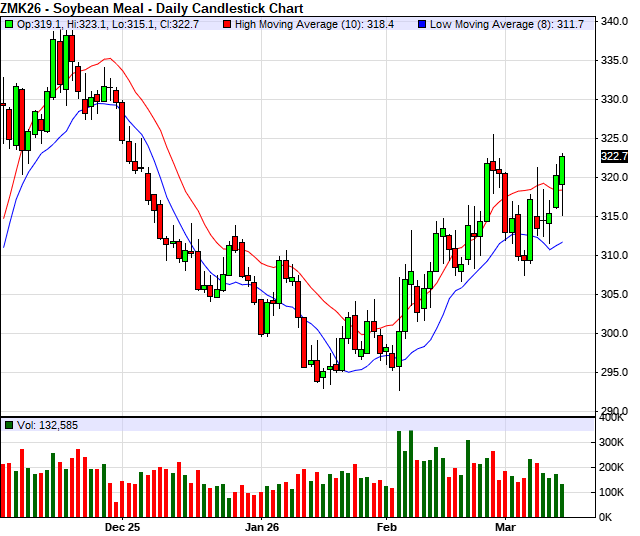This screenshot has height=536, width=640.
Task: Select the Dec 25 date axis label
Action: coord(122,526)
